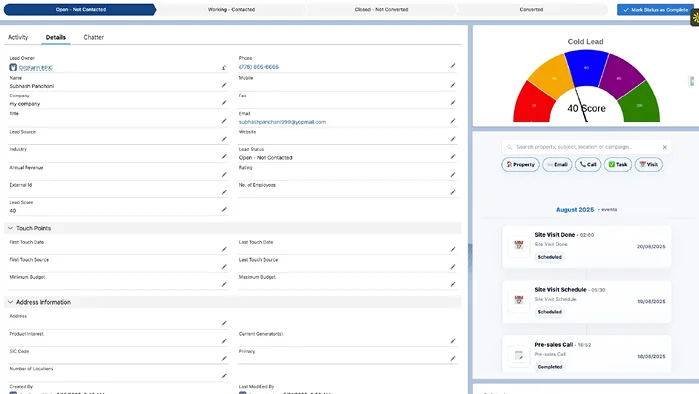
Task: Open the Pre-sales Call event card
Action: point(586,354)
